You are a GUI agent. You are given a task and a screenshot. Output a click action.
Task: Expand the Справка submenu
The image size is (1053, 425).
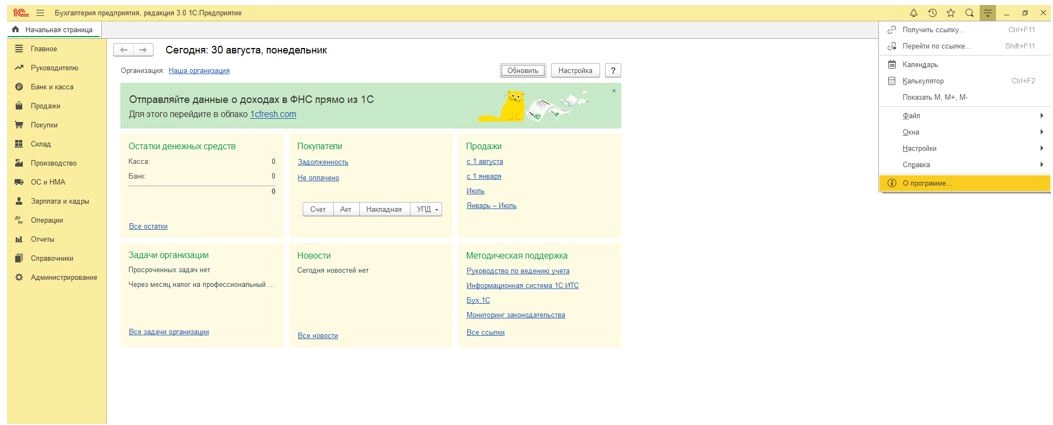click(964, 164)
